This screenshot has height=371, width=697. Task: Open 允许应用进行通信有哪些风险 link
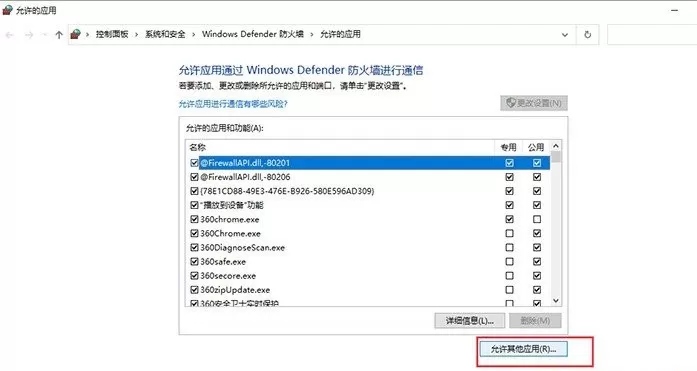coord(233,104)
